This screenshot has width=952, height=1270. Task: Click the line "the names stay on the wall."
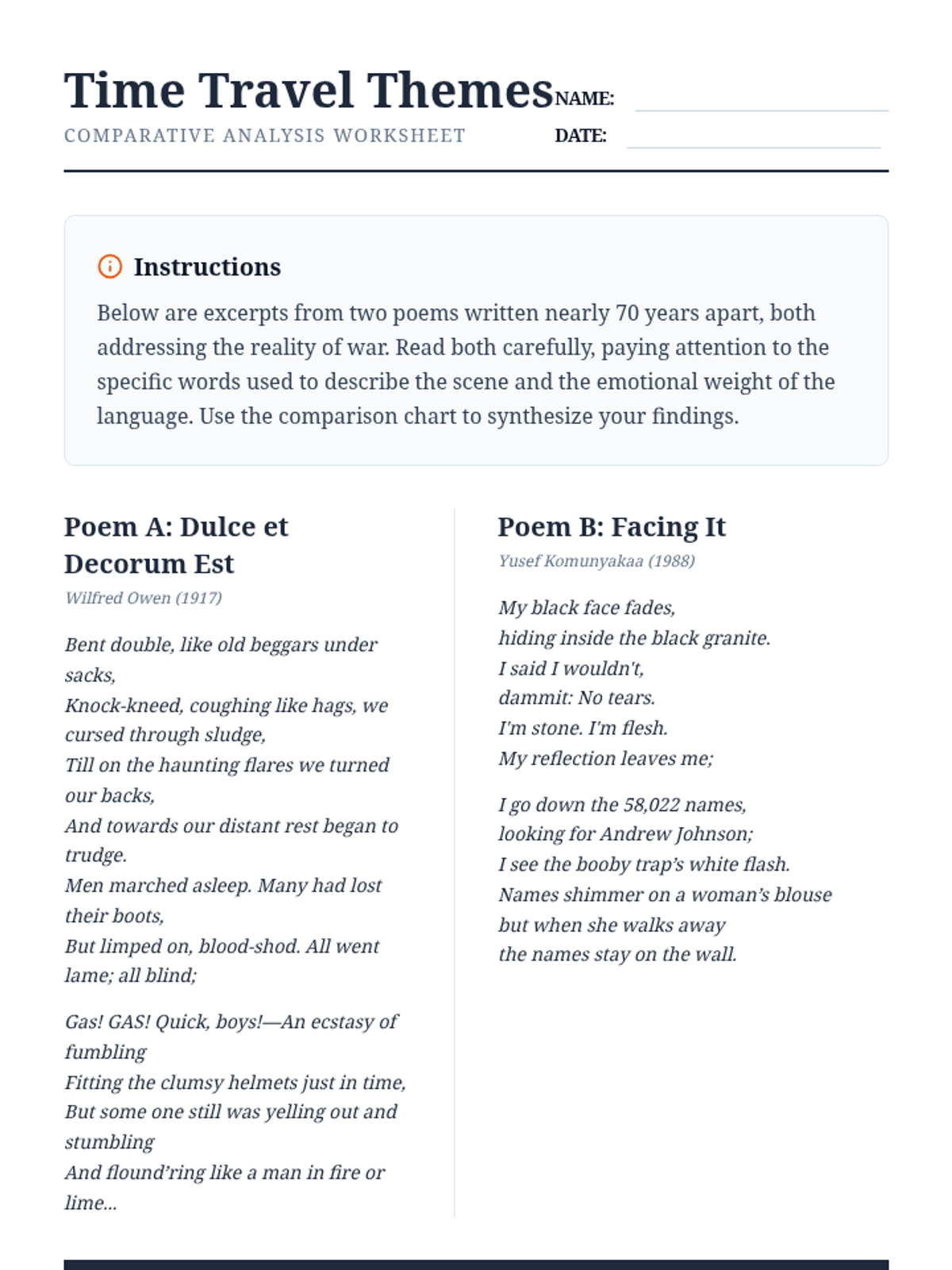tap(618, 954)
